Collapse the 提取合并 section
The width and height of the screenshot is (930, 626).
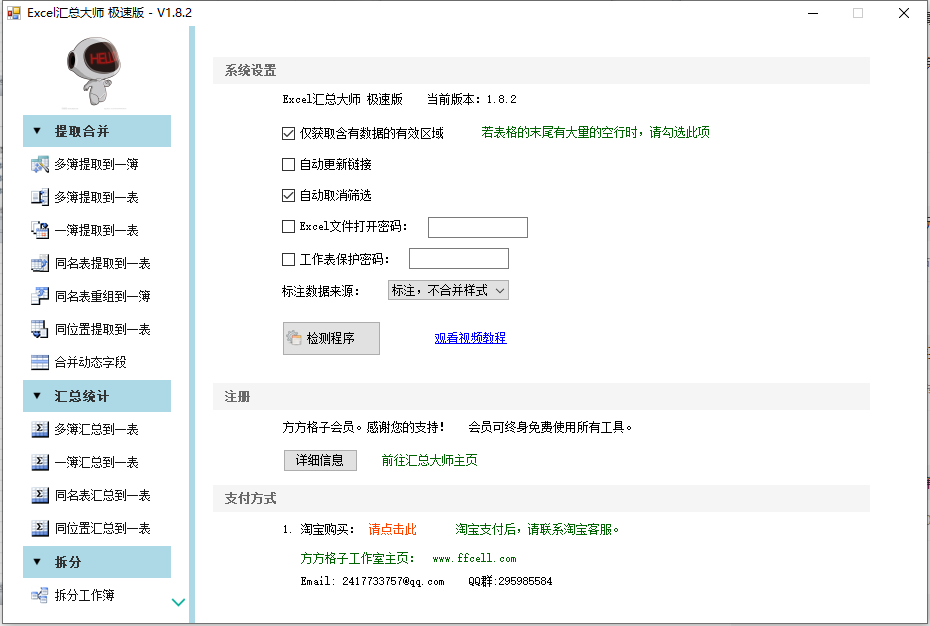point(96,131)
